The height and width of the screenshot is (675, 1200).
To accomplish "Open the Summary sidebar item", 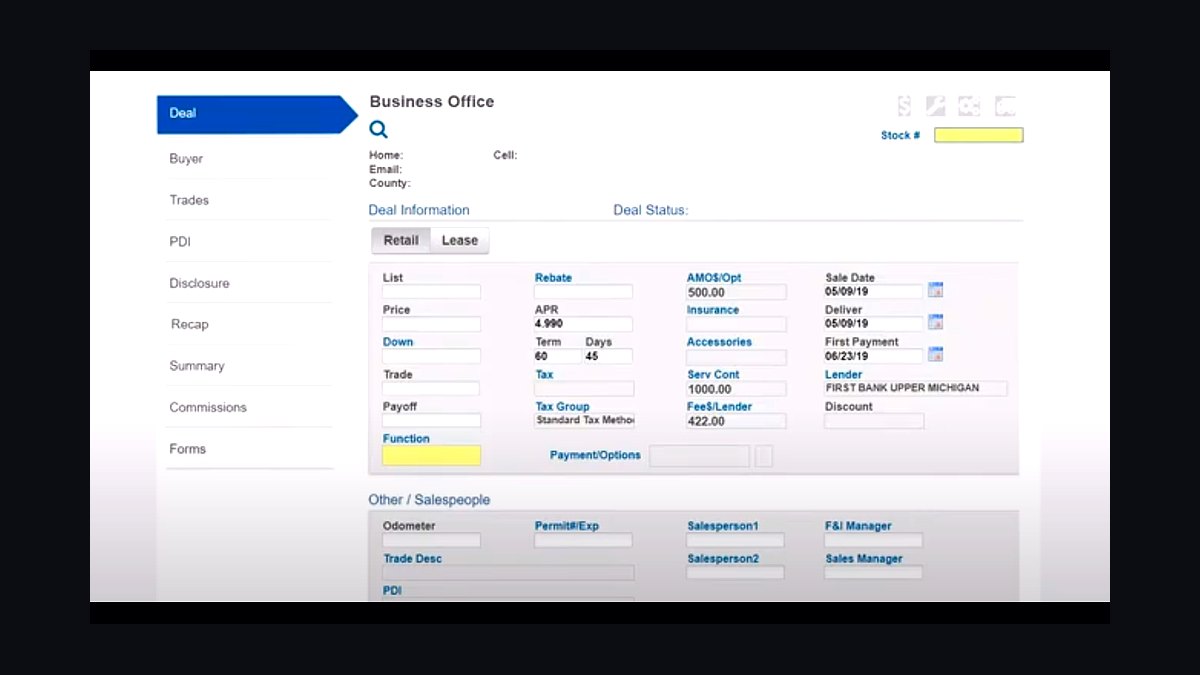I will [197, 366].
